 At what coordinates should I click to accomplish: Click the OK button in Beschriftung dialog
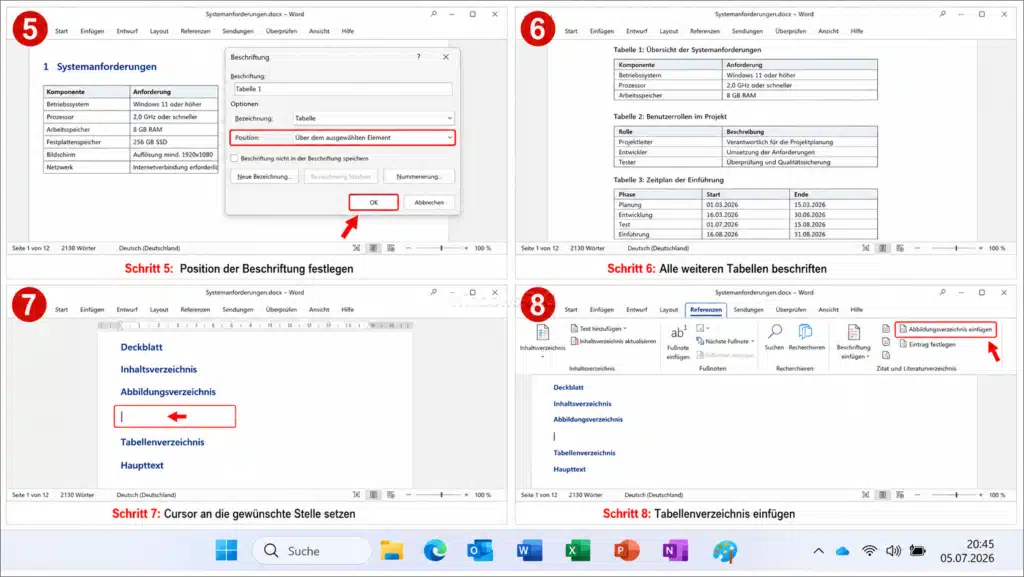374,202
